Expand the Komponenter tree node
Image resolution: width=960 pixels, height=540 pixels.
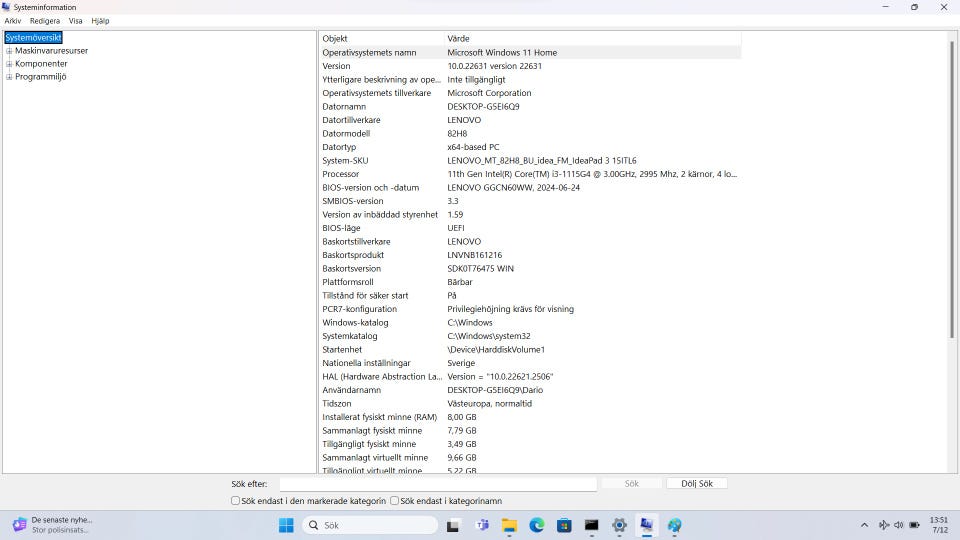(x=9, y=64)
